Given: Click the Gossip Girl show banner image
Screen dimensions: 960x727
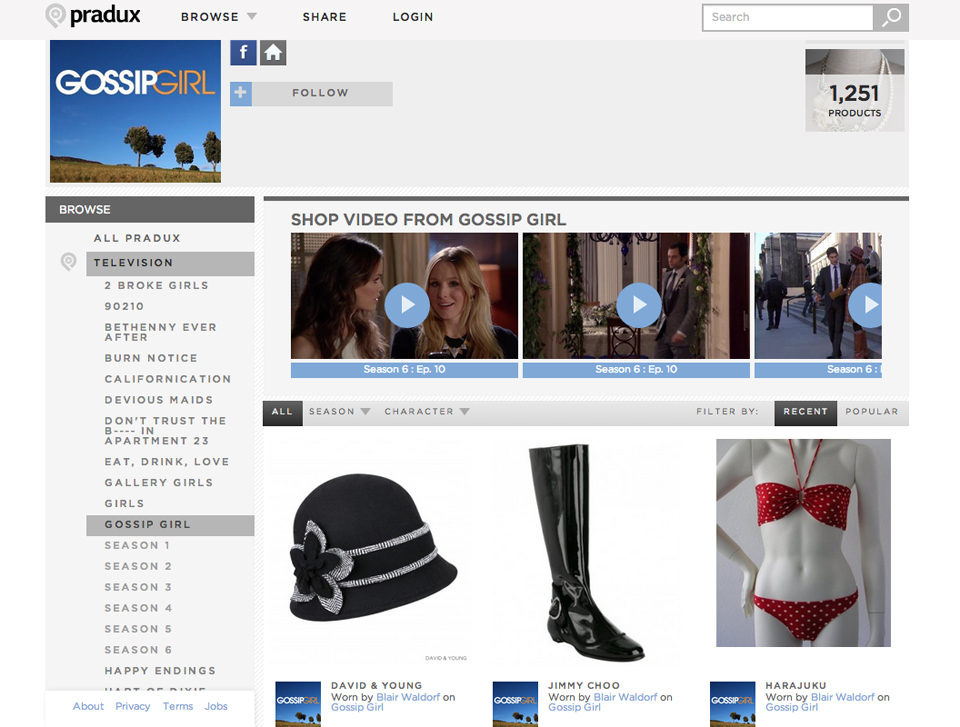Looking at the screenshot, I should pyautogui.click(x=135, y=111).
